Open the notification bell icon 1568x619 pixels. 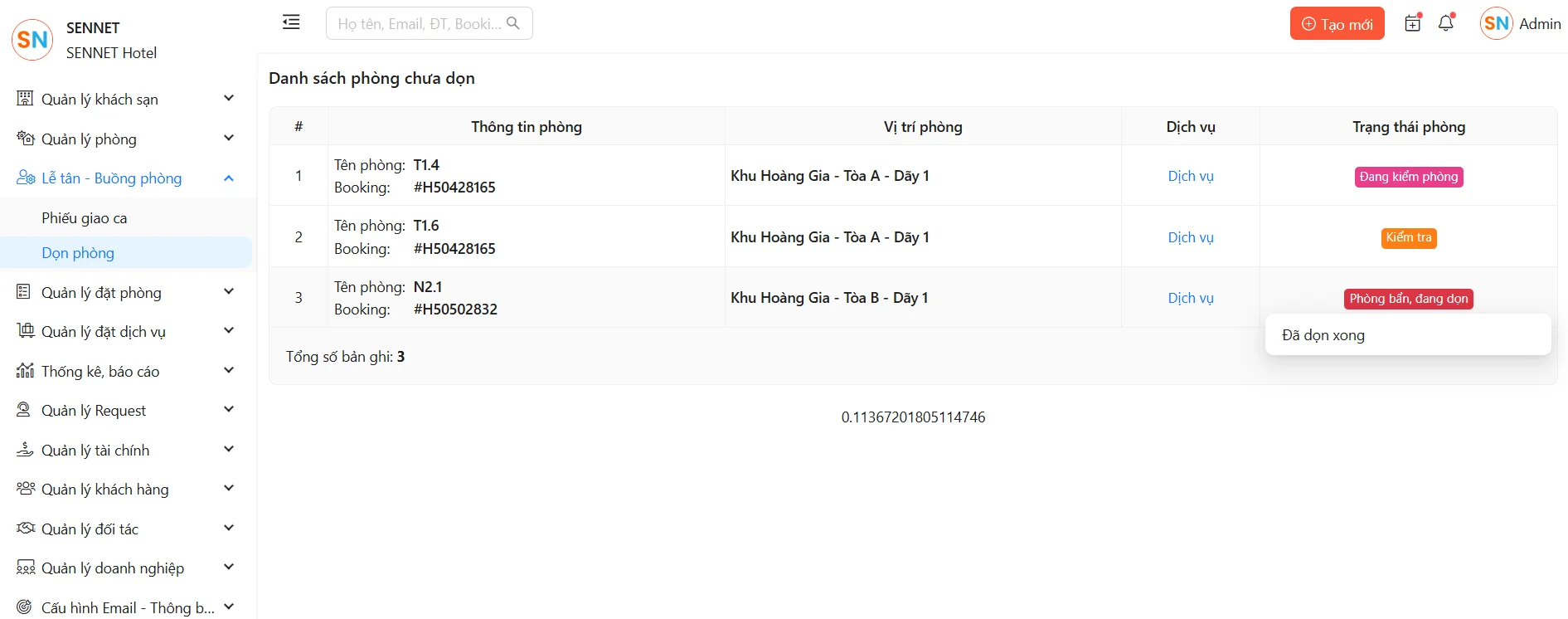[x=1446, y=23]
